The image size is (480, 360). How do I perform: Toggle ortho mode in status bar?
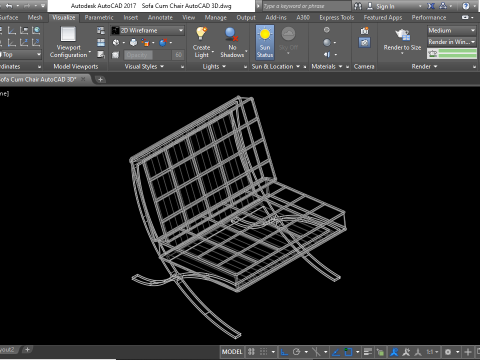click(284, 352)
